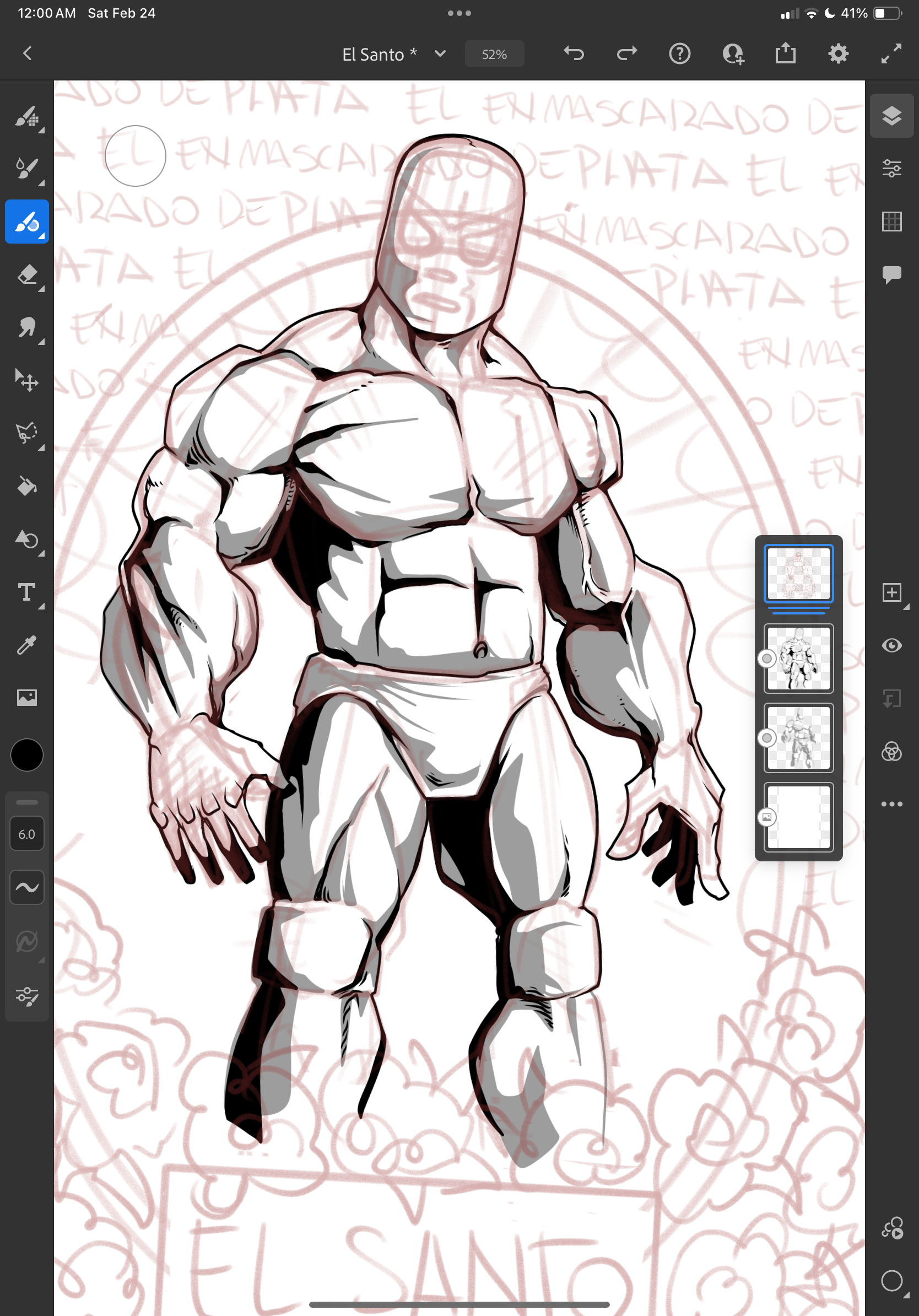Open the Layer Properties panel
The width and height of the screenshot is (919, 1316).
(891, 169)
